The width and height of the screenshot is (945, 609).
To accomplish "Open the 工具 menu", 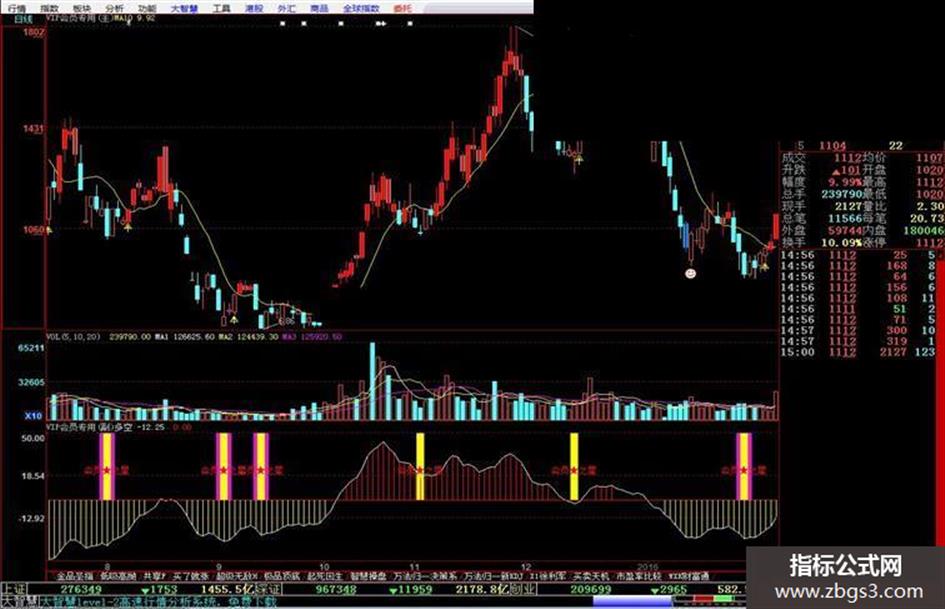I will [x=222, y=8].
